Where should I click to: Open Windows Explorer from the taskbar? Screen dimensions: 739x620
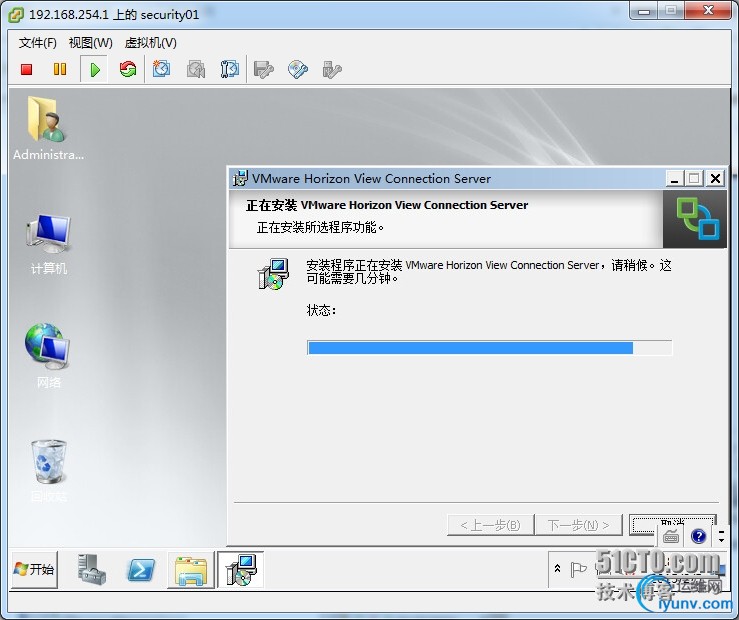[x=191, y=570]
